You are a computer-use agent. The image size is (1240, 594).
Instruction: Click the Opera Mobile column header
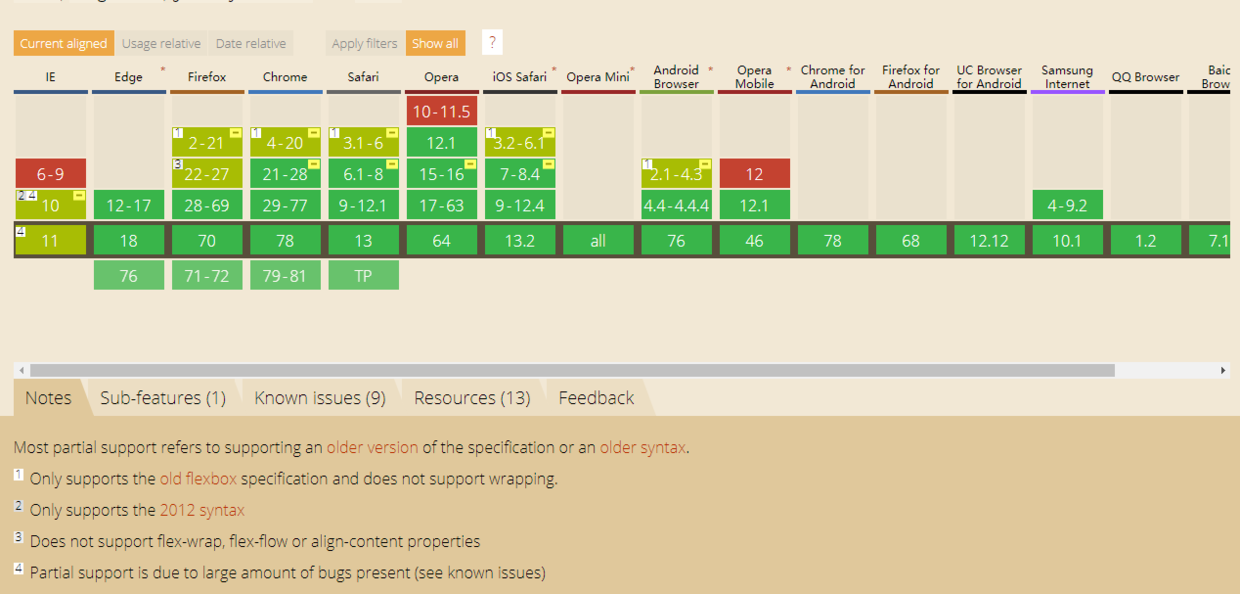coord(754,77)
